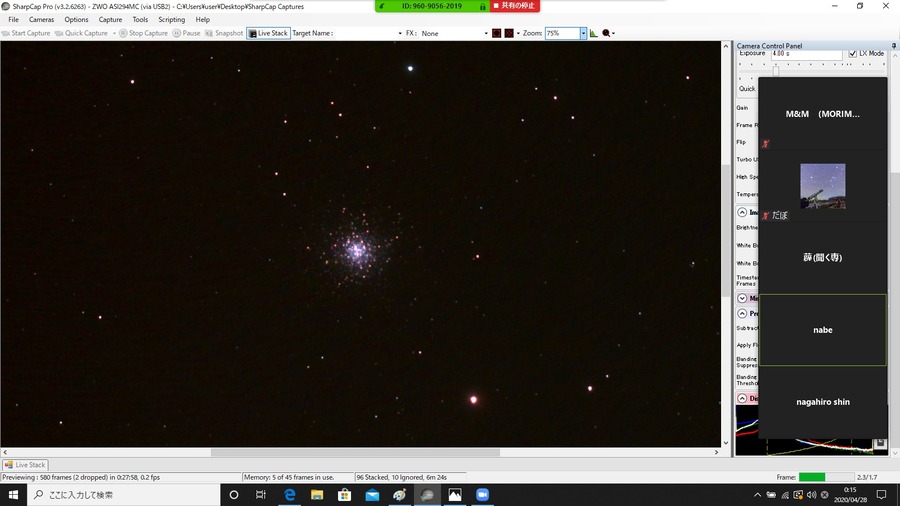Stop screen sharing with red button
This screenshot has height=506, width=900.
click(514, 6)
